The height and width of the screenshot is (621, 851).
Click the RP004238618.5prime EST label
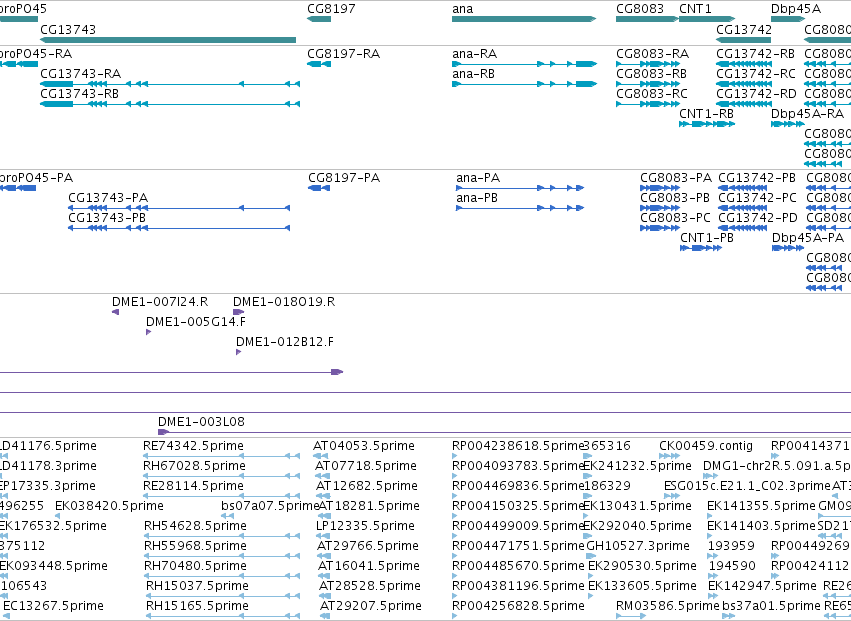point(518,446)
